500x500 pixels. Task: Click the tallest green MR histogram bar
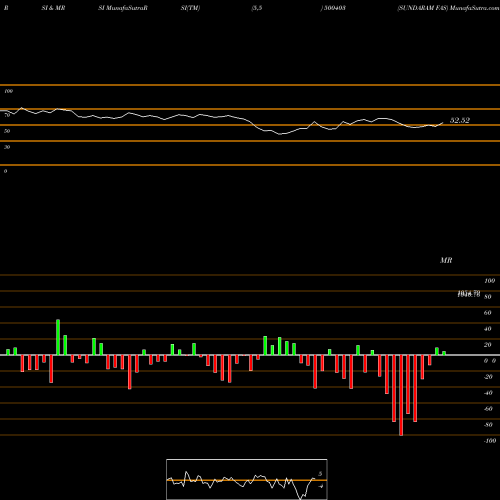(x=58, y=337)
